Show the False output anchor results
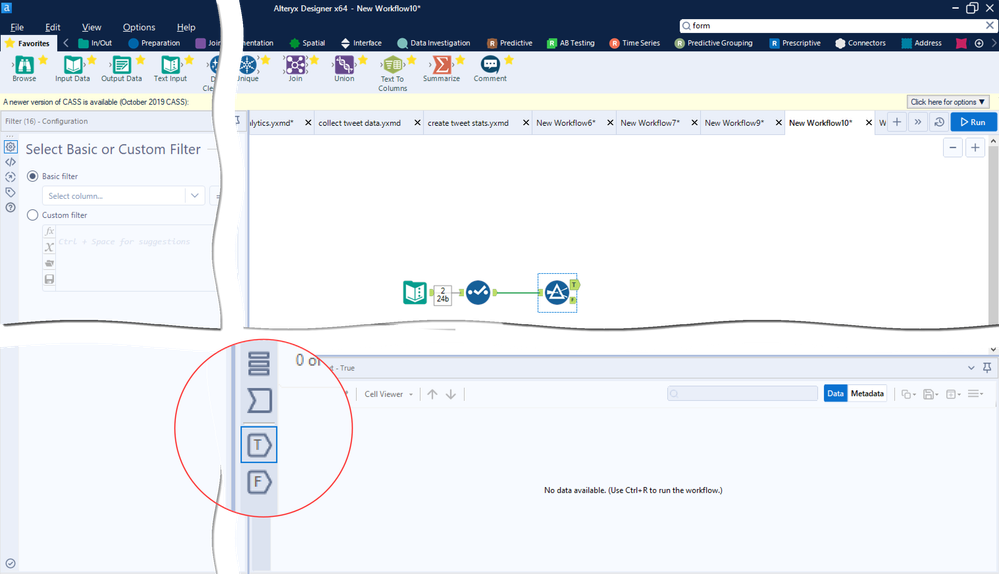999x574 pixels. (259, 482)
